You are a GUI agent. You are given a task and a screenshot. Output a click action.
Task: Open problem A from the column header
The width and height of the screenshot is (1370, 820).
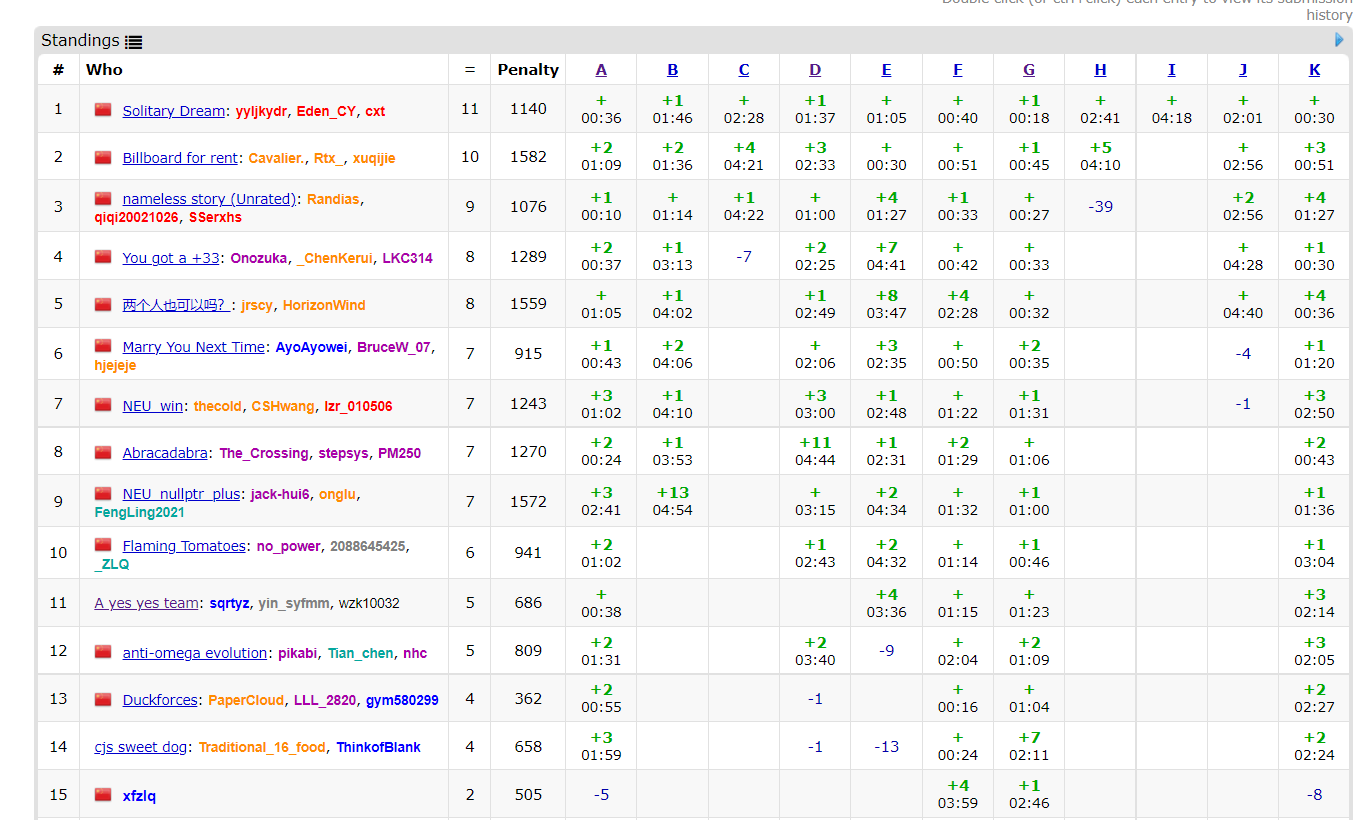pos(601,70)
